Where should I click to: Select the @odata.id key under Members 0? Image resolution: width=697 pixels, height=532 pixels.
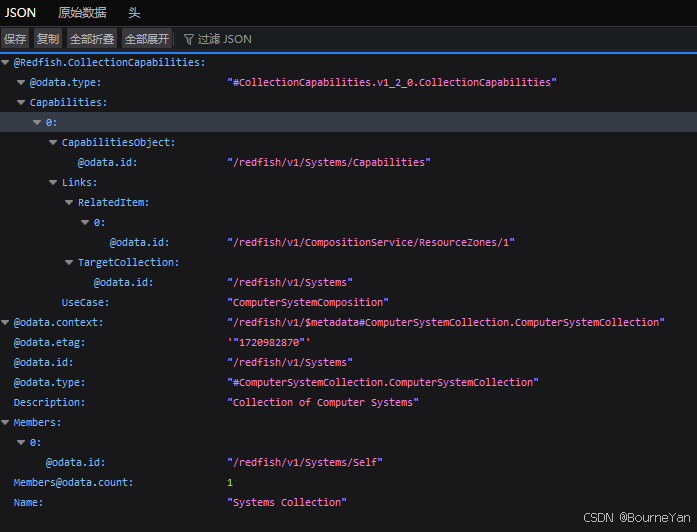coord(76,463)
